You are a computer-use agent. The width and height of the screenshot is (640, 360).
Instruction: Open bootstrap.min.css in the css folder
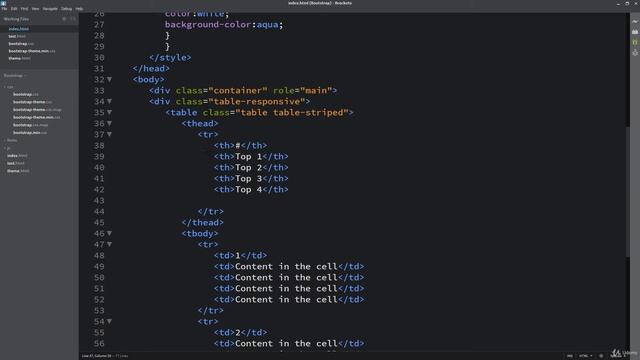click(30, 133)
